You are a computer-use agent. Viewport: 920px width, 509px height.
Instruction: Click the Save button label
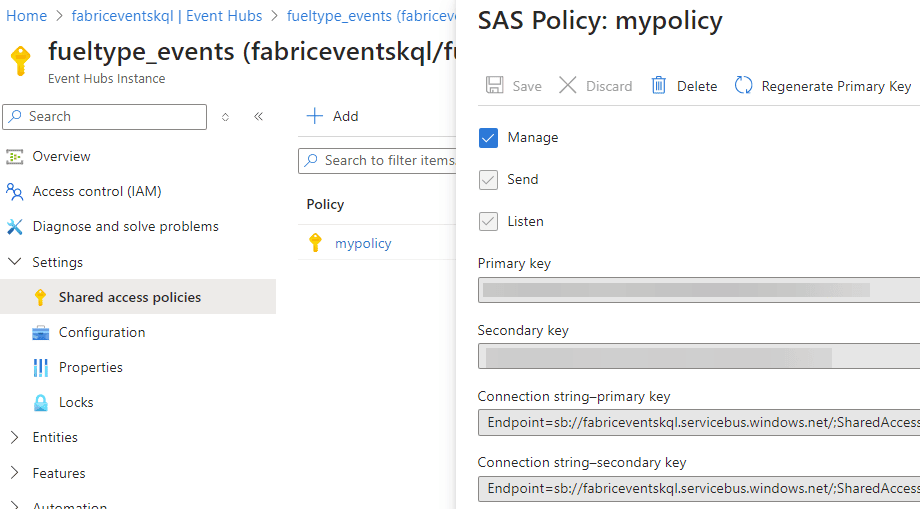[527, 86]
